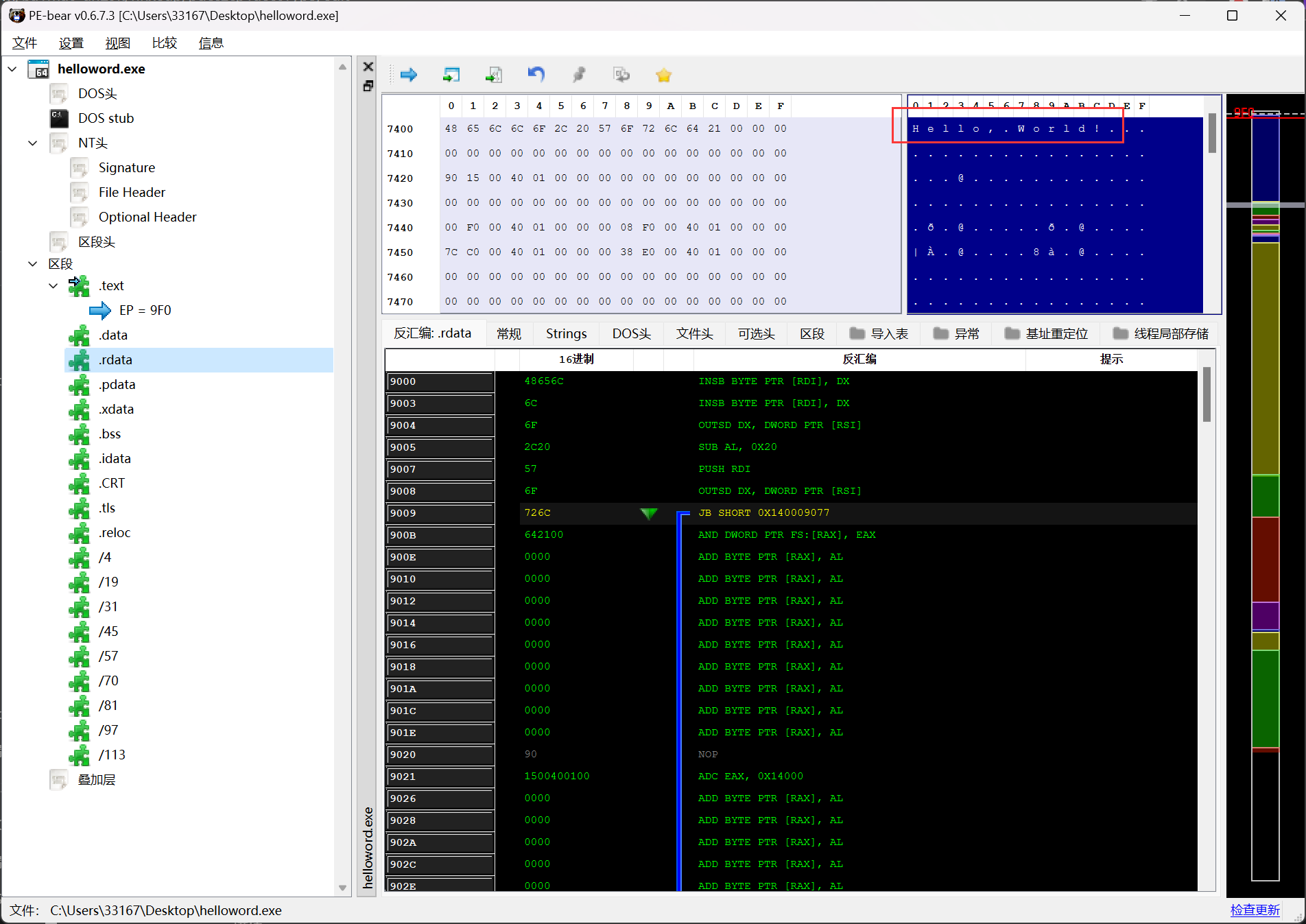This screenshot has height=924, width=1306.
Task: Select the .idata section
Action: click(x=115, y=458)
